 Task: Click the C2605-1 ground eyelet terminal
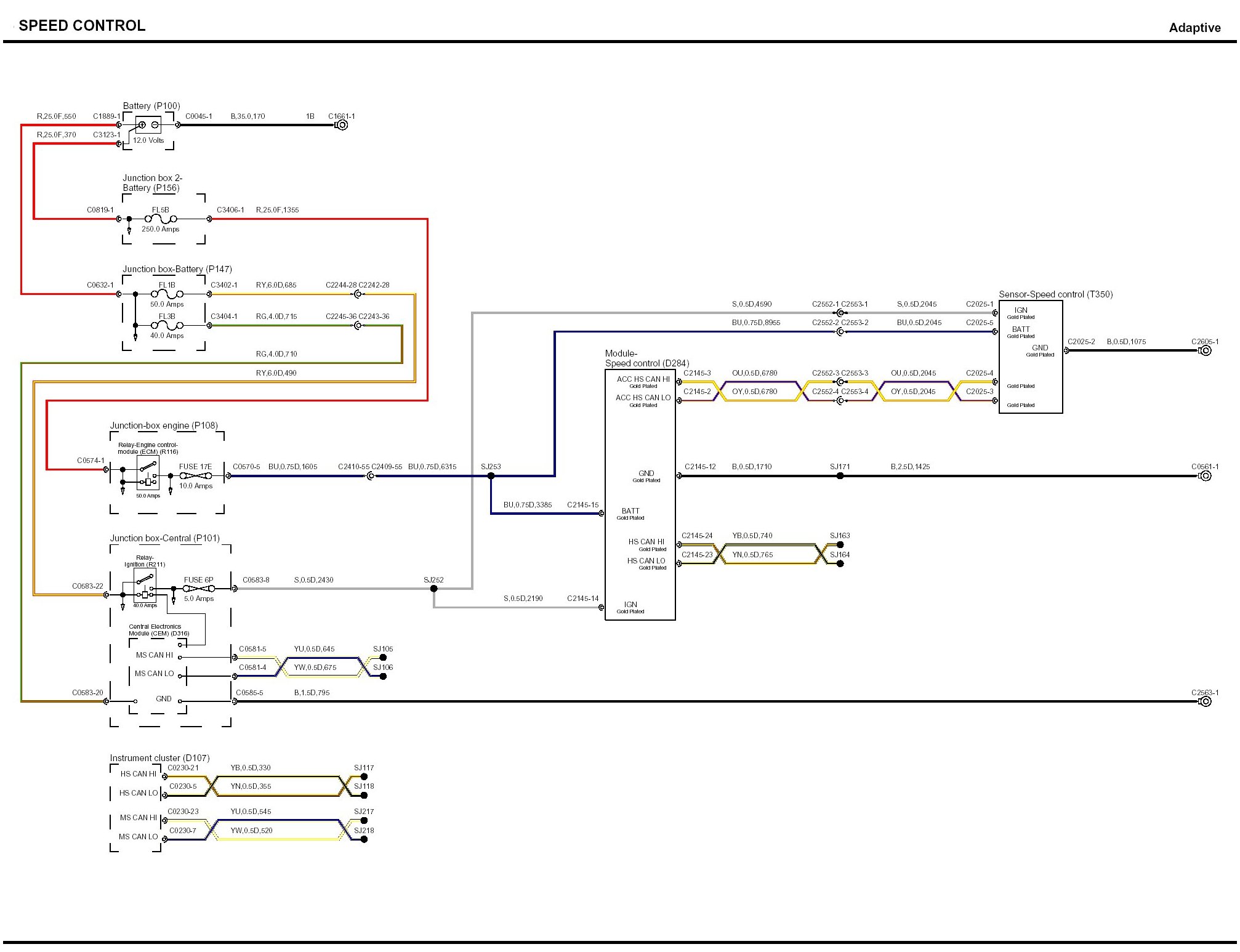coord(1206,350)
